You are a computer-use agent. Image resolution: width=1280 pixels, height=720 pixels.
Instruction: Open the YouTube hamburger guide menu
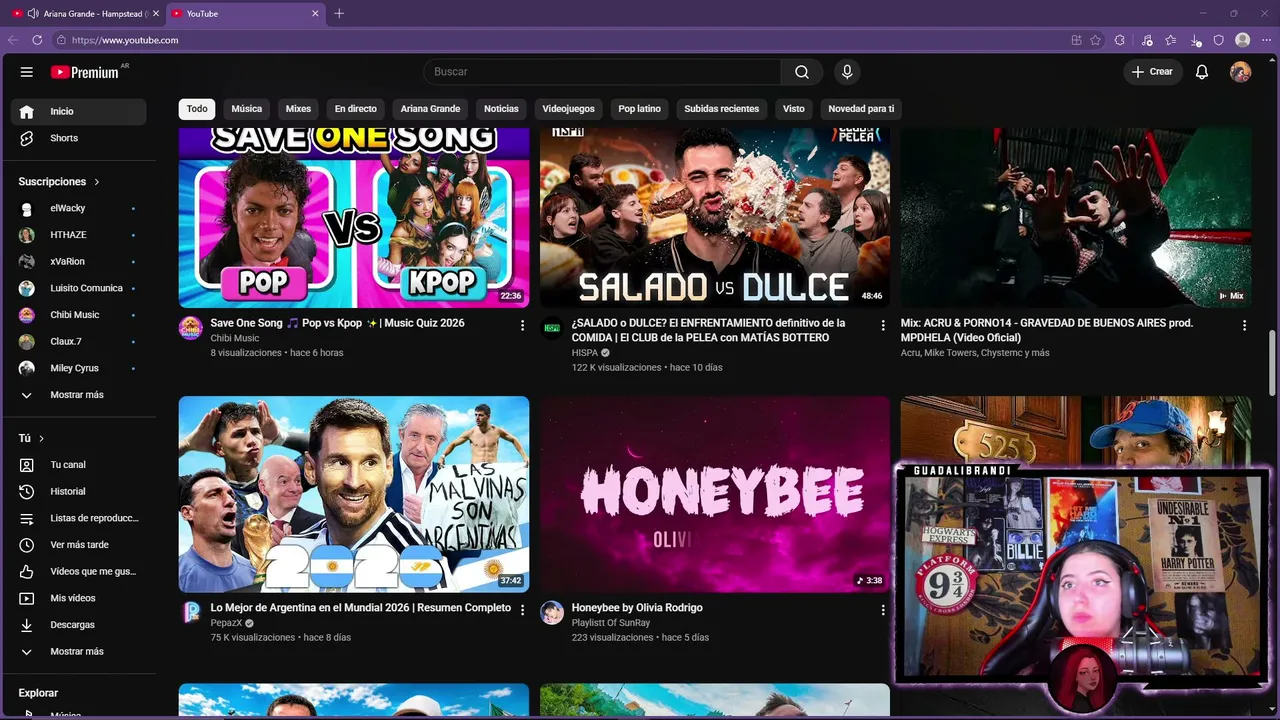(27, 72)
